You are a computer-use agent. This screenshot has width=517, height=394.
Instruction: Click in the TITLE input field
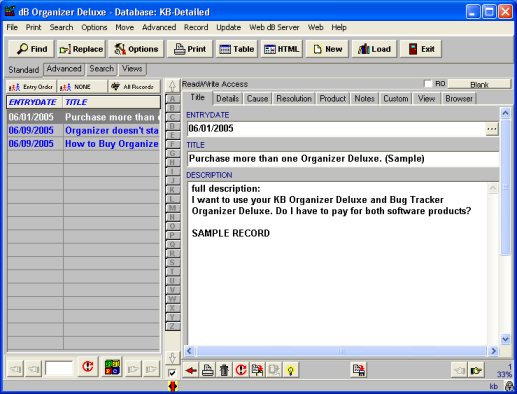click(x=343, y=159)
